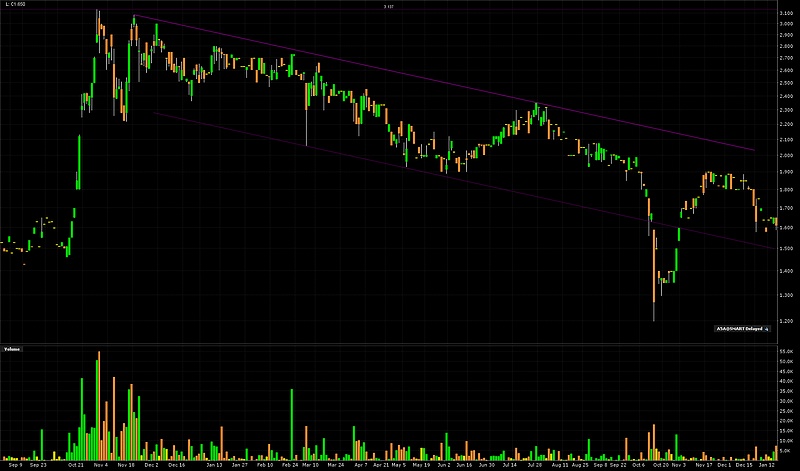Select the upper descending purple channel trendline
Image resolution: width=800 pixels, height=471 pixels.
pos(444,83)
